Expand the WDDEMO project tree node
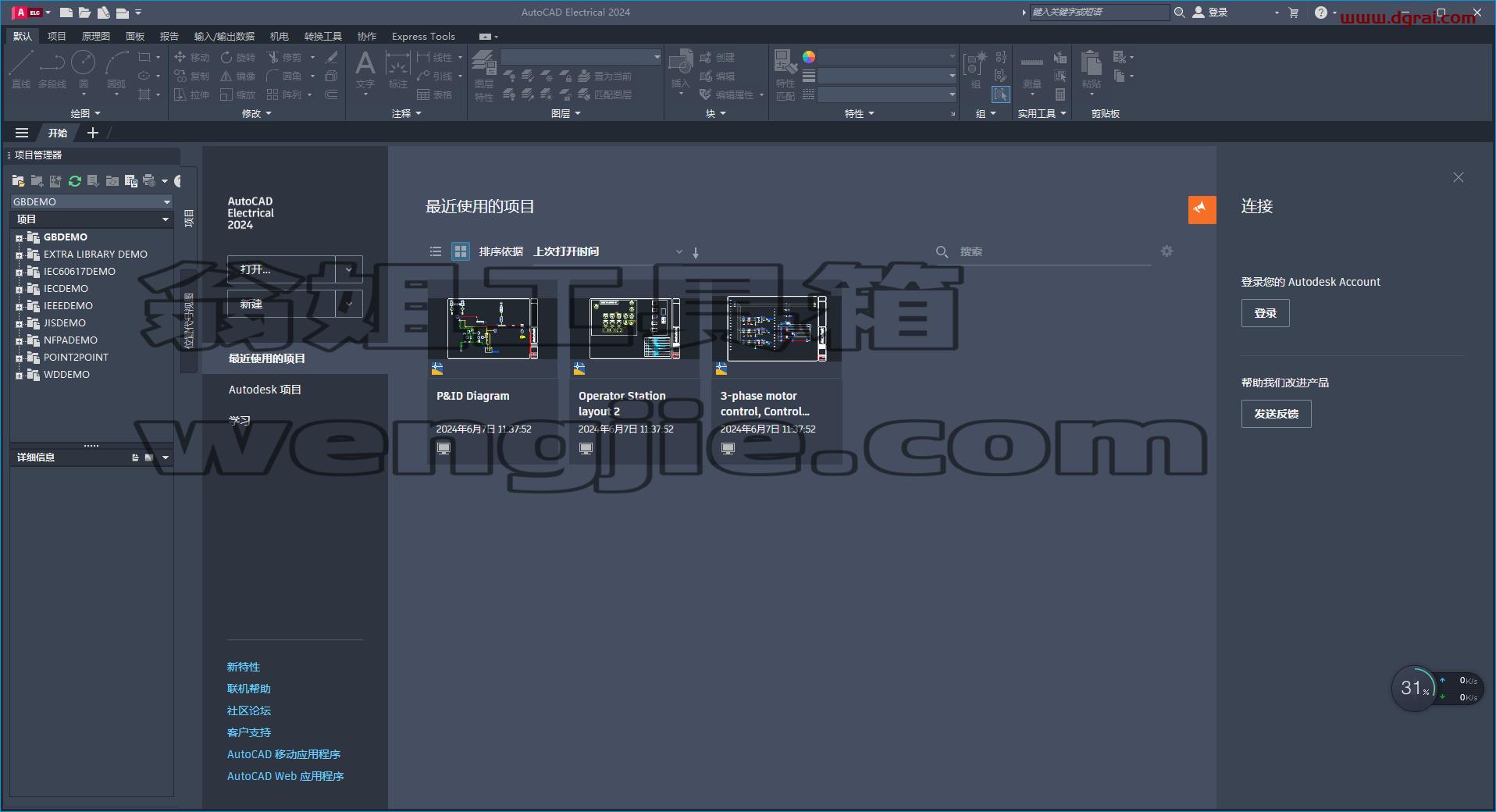Image resolution: width=1496 pixels, height=812 pixels. [19, 375]
